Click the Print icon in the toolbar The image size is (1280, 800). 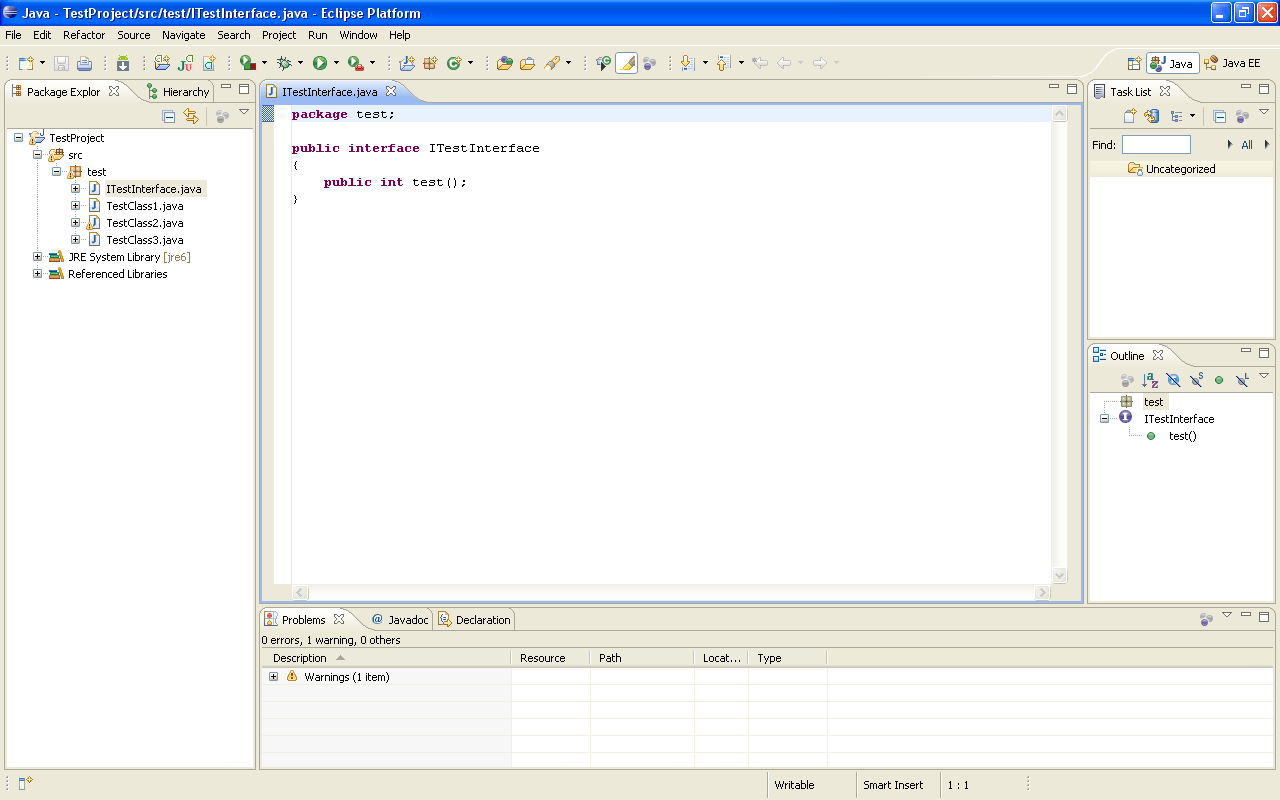(x=85, y=63)
